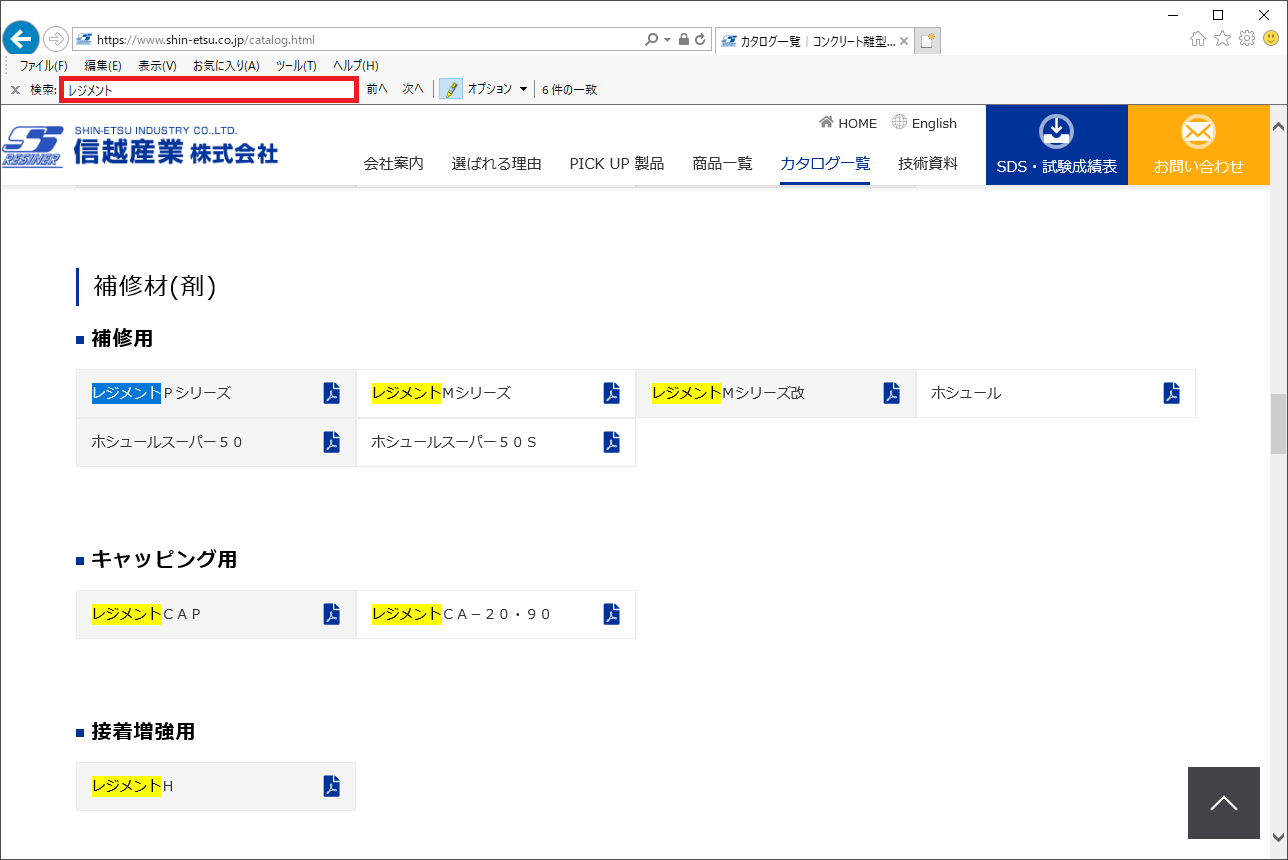
Task: Open a new tab with the blank tab button
Action: tap(928, 41)
